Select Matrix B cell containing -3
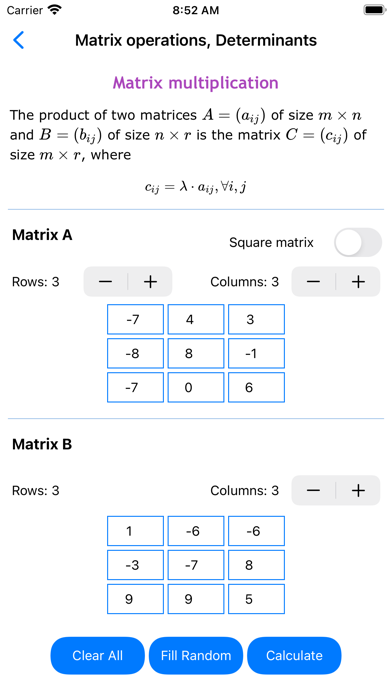Viewport: 392px width, 696px height. [135, 565]
